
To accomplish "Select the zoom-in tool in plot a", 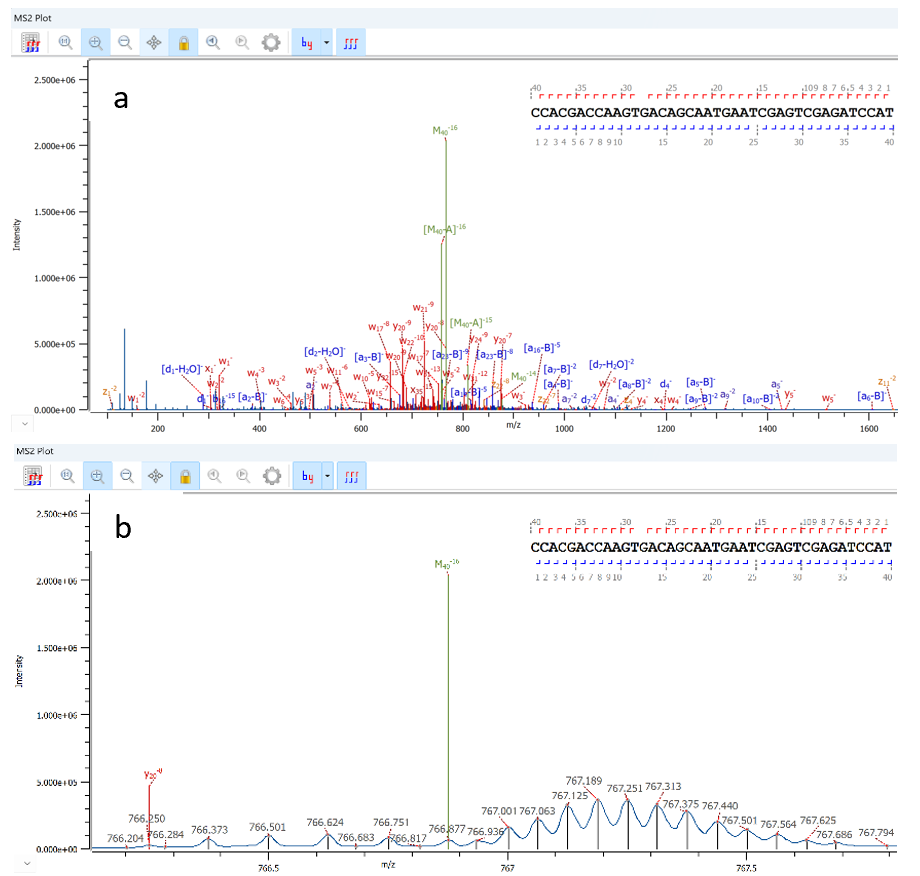I will pos(96,43).
